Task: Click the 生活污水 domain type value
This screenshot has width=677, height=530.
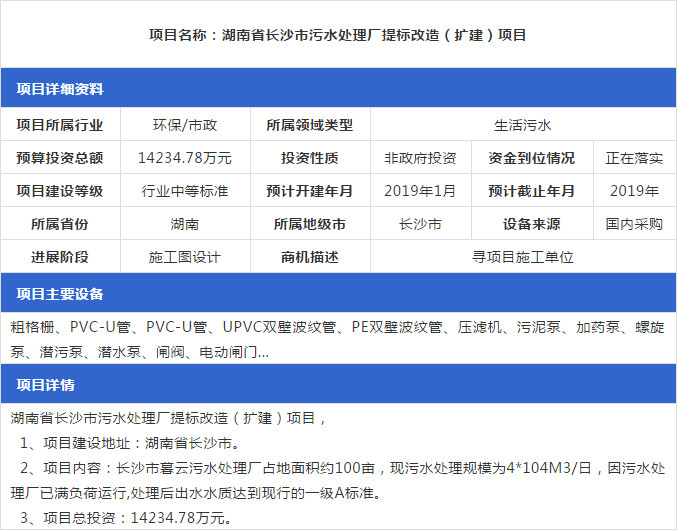Action: pos(522,125)
